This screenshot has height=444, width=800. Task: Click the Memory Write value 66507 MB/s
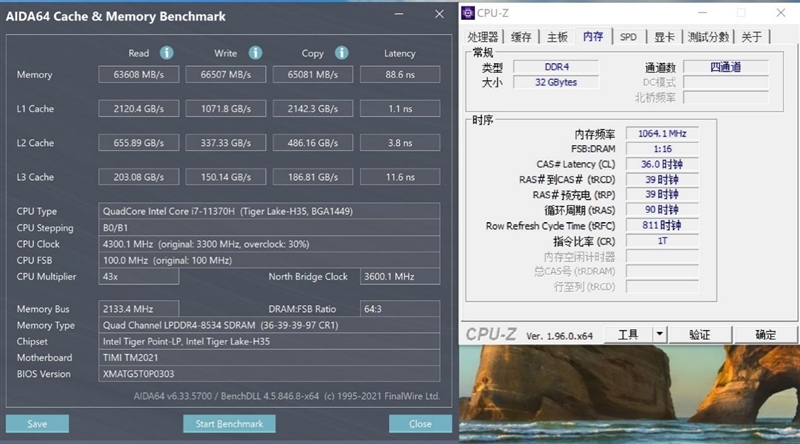click(x=226, y=75)
